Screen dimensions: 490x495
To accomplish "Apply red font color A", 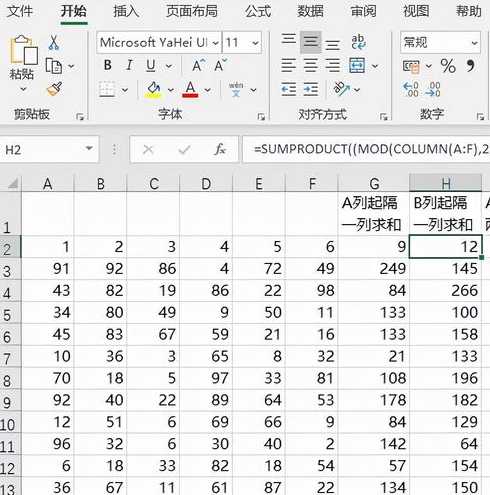I will coord(190,89).
